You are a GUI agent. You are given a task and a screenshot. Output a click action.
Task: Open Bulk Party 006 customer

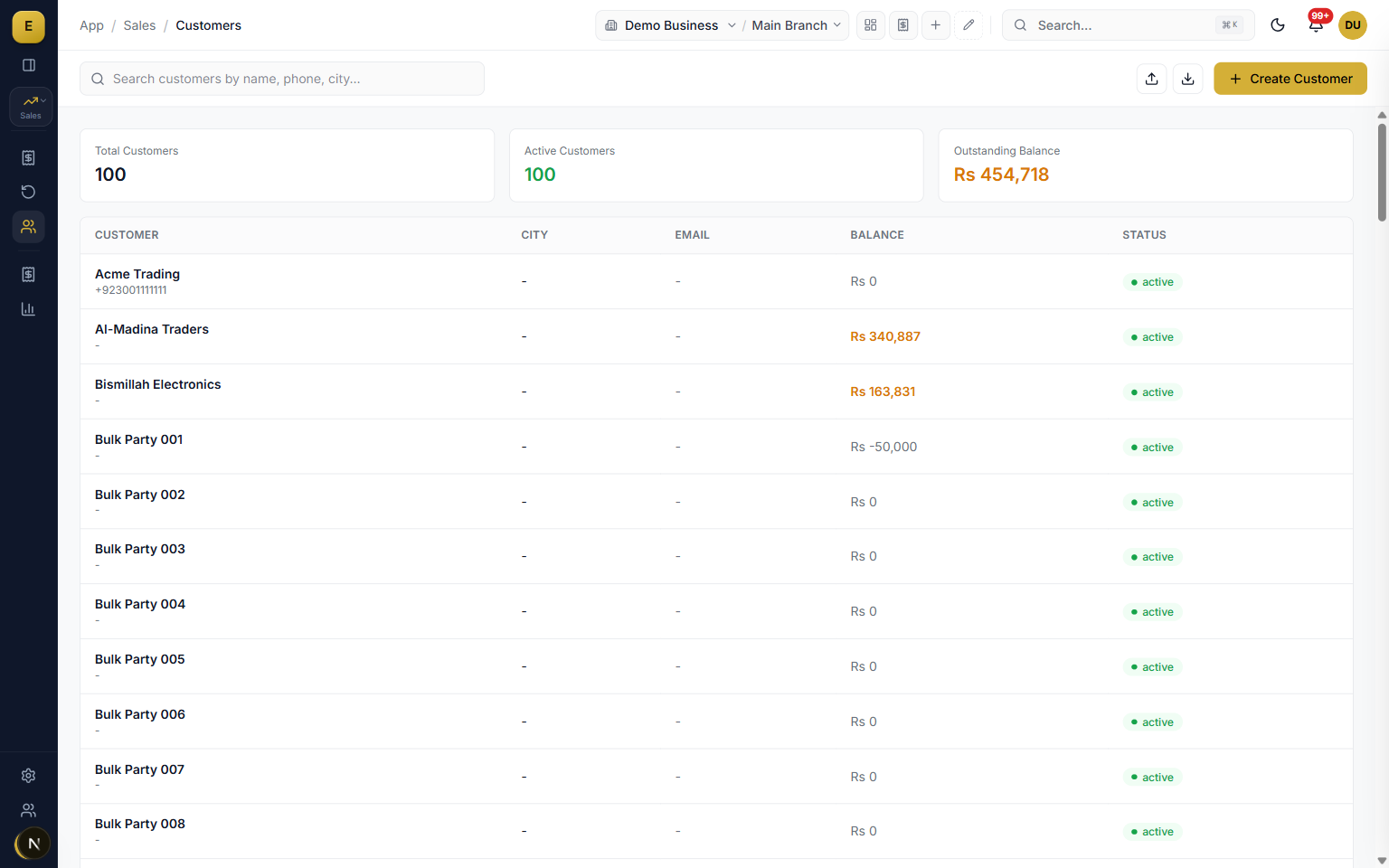click(716, 722)
